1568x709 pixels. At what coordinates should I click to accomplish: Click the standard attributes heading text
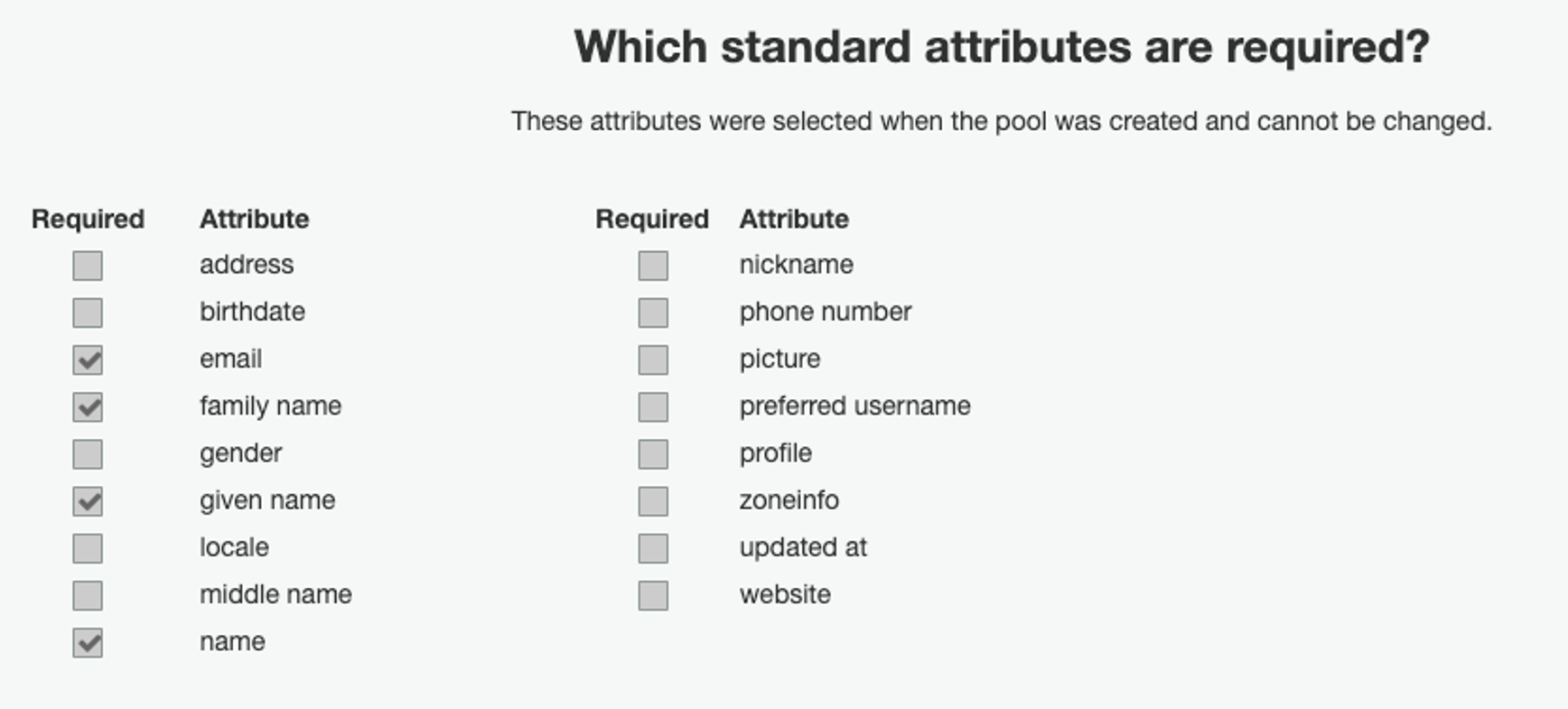click(x=1001, y=47)
